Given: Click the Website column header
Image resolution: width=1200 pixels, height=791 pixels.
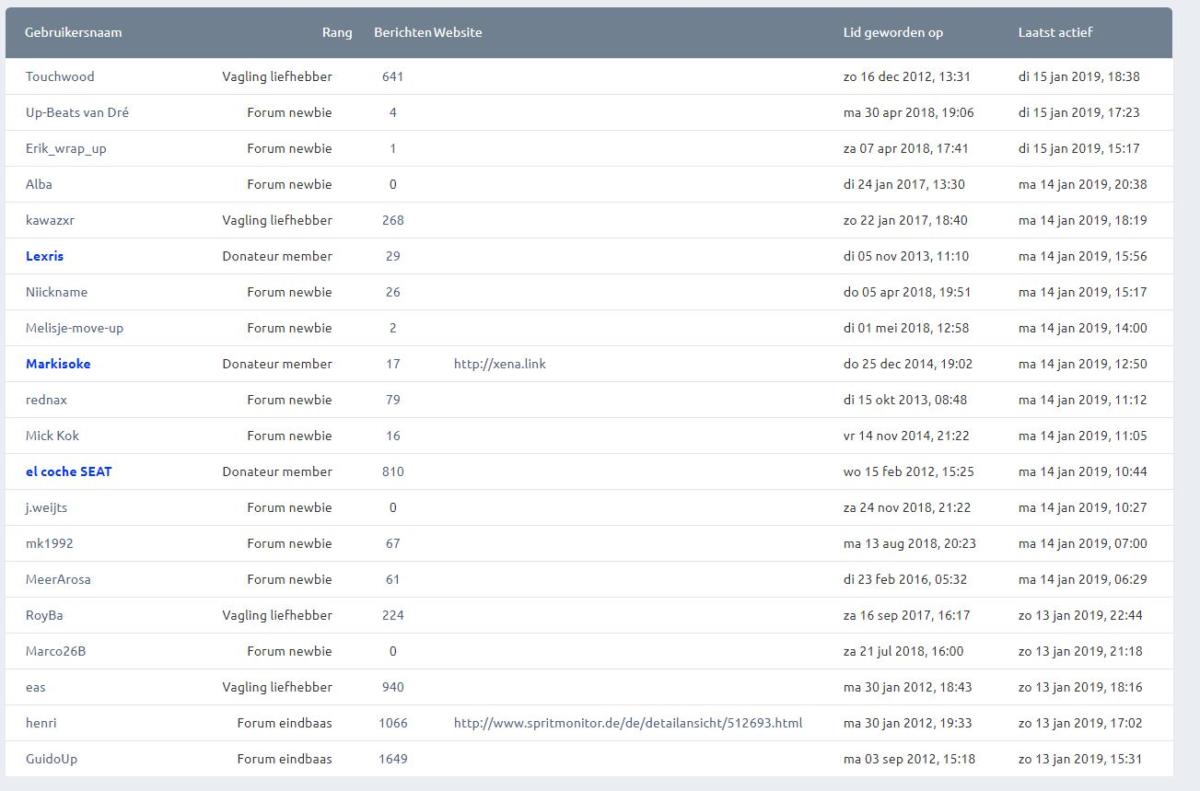Looking at the screenshot, I should pyautogui.click(x=458, y=33).
